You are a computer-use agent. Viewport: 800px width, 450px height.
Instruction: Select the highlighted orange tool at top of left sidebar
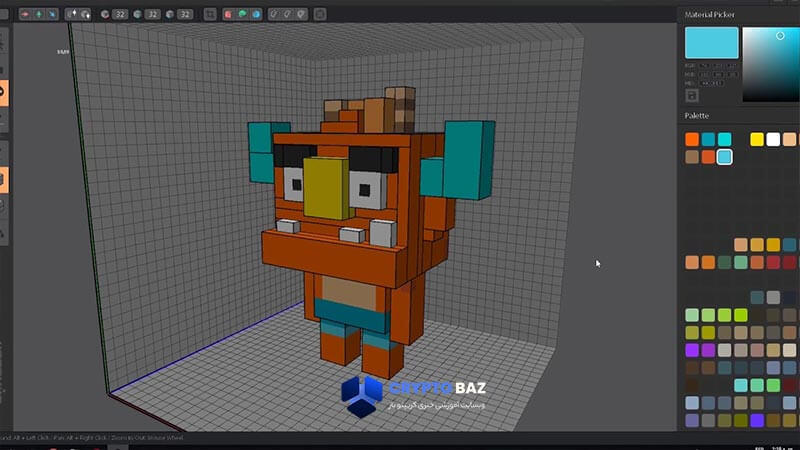click(x=4, y=93)
